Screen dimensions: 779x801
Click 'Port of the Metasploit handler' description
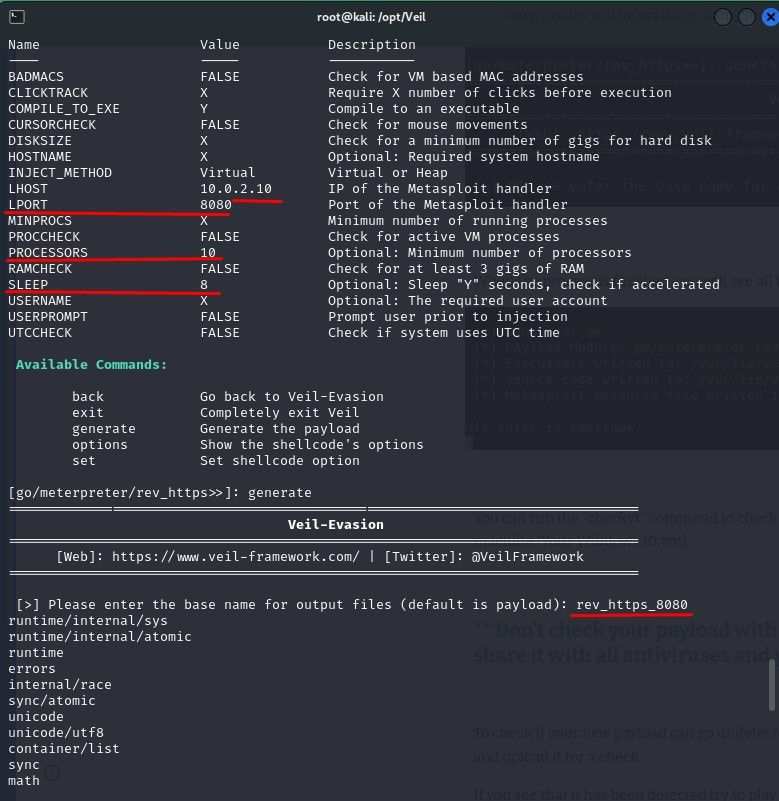[447, 204]
